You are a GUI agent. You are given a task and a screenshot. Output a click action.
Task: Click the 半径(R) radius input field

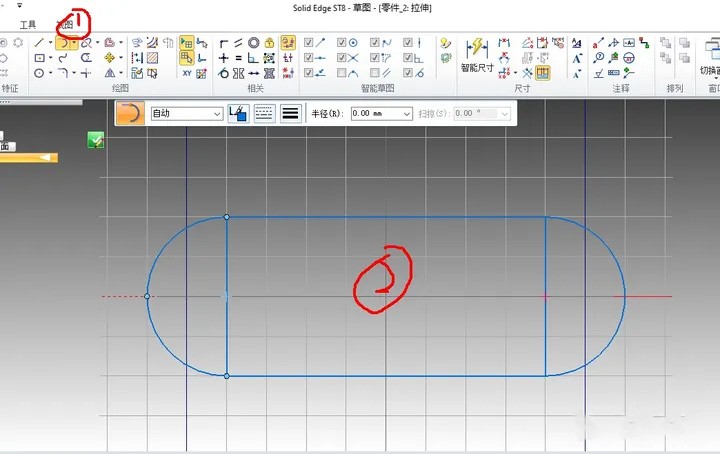(382, 113)
